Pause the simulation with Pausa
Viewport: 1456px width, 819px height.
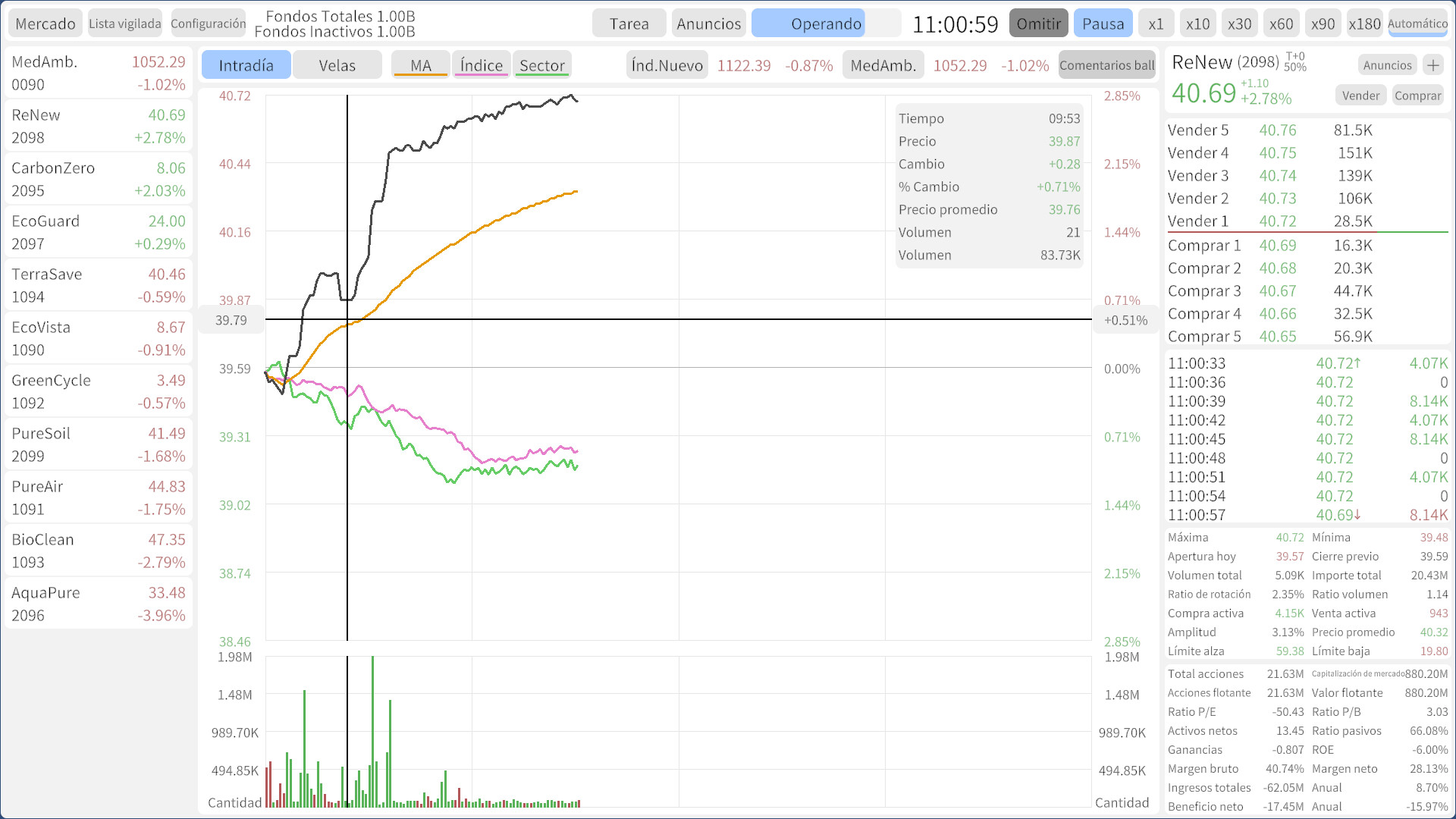point(1103,24)
